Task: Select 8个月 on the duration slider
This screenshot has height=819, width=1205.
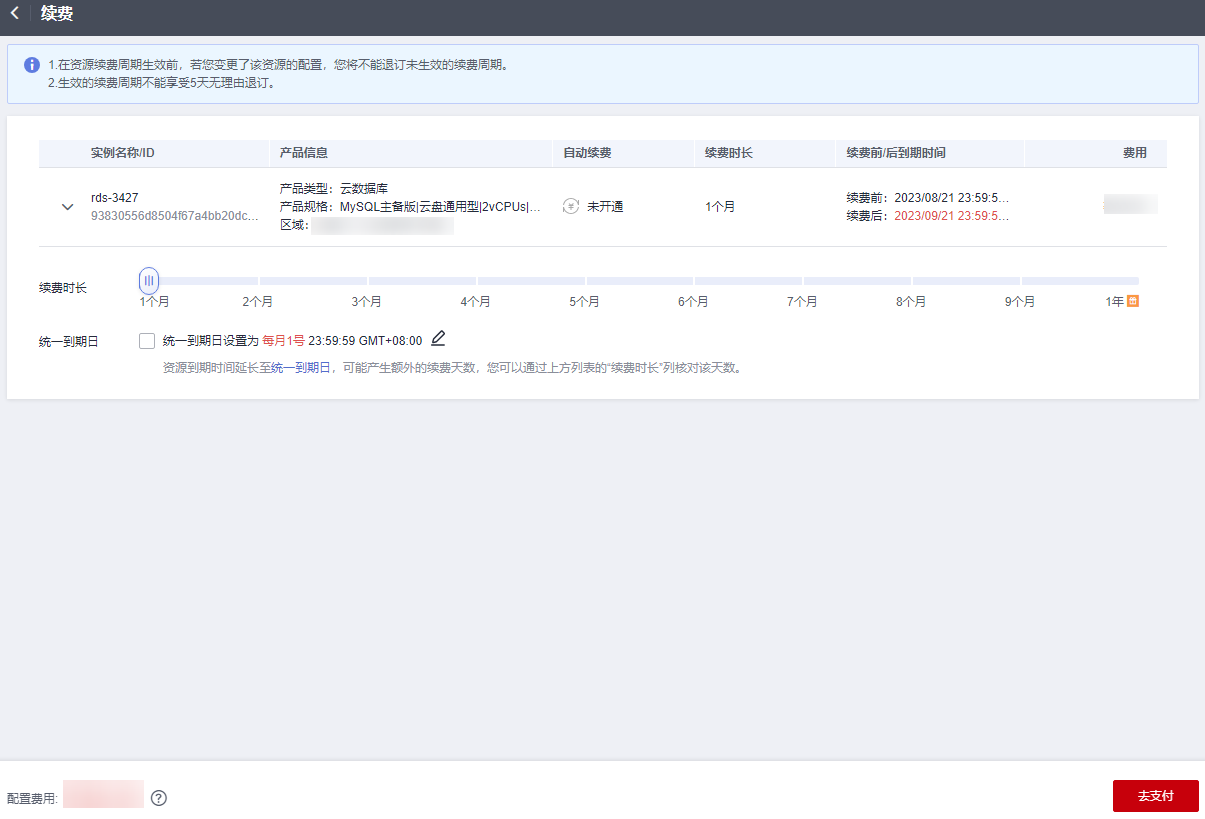Action: [x=911, y=301]
